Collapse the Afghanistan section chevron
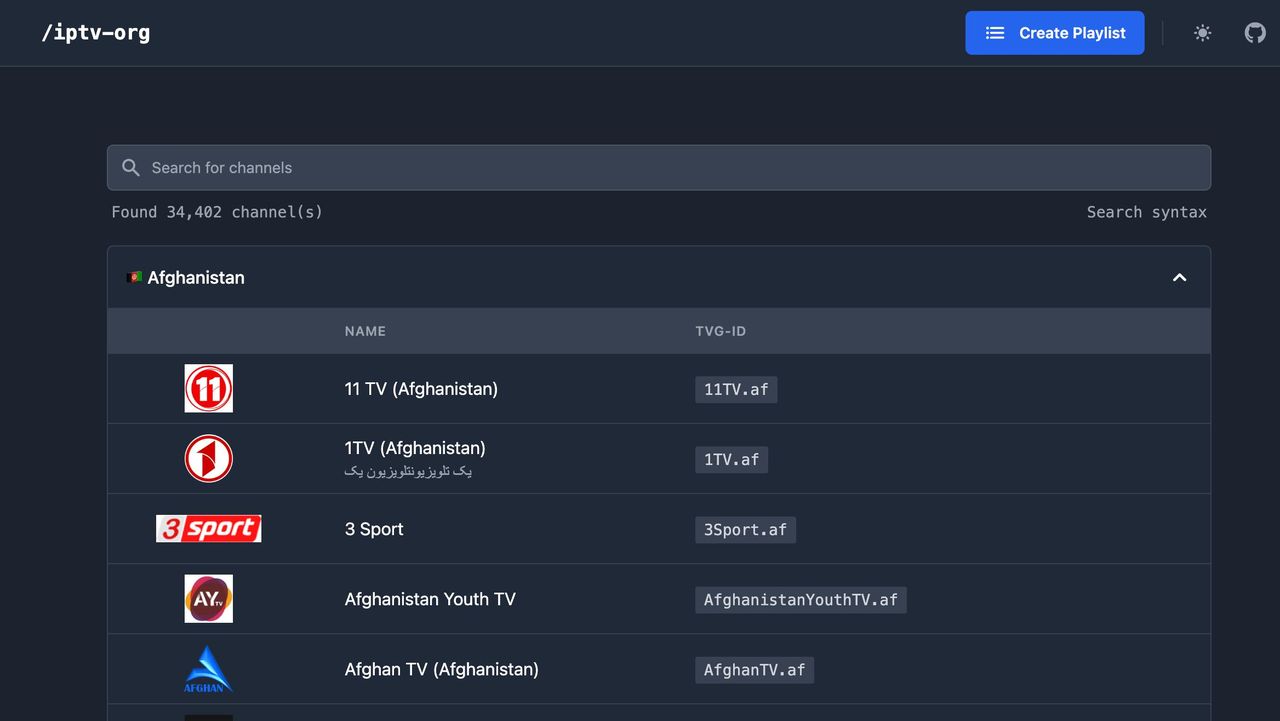1280x721 pixels. [1179, 278]
